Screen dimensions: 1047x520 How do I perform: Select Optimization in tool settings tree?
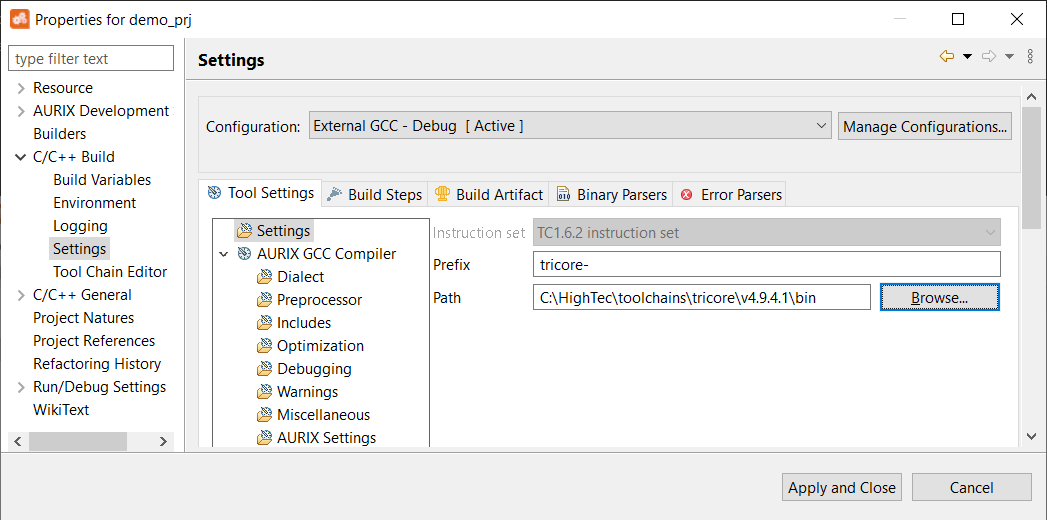coord(321,346)
